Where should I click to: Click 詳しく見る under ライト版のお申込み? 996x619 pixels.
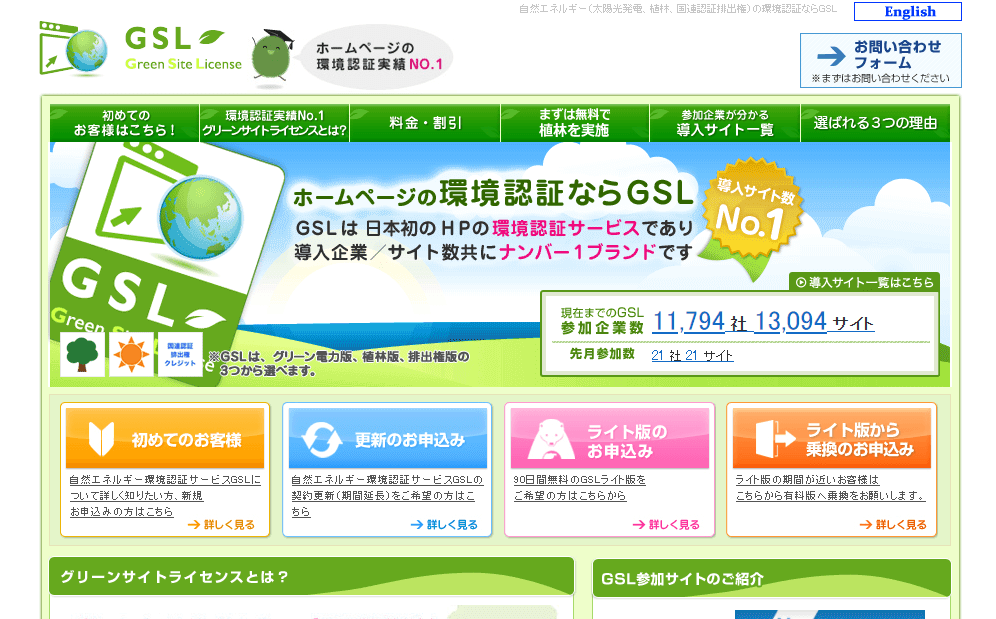666,524
